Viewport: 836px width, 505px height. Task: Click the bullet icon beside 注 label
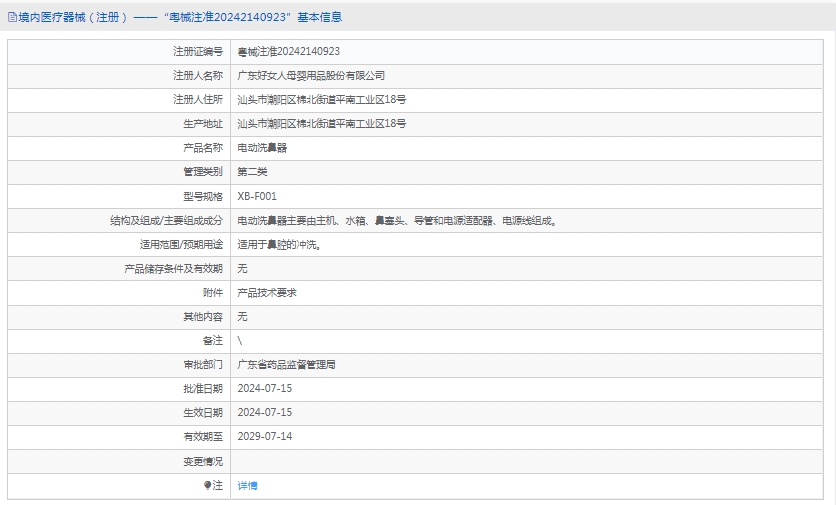[207, 485]
